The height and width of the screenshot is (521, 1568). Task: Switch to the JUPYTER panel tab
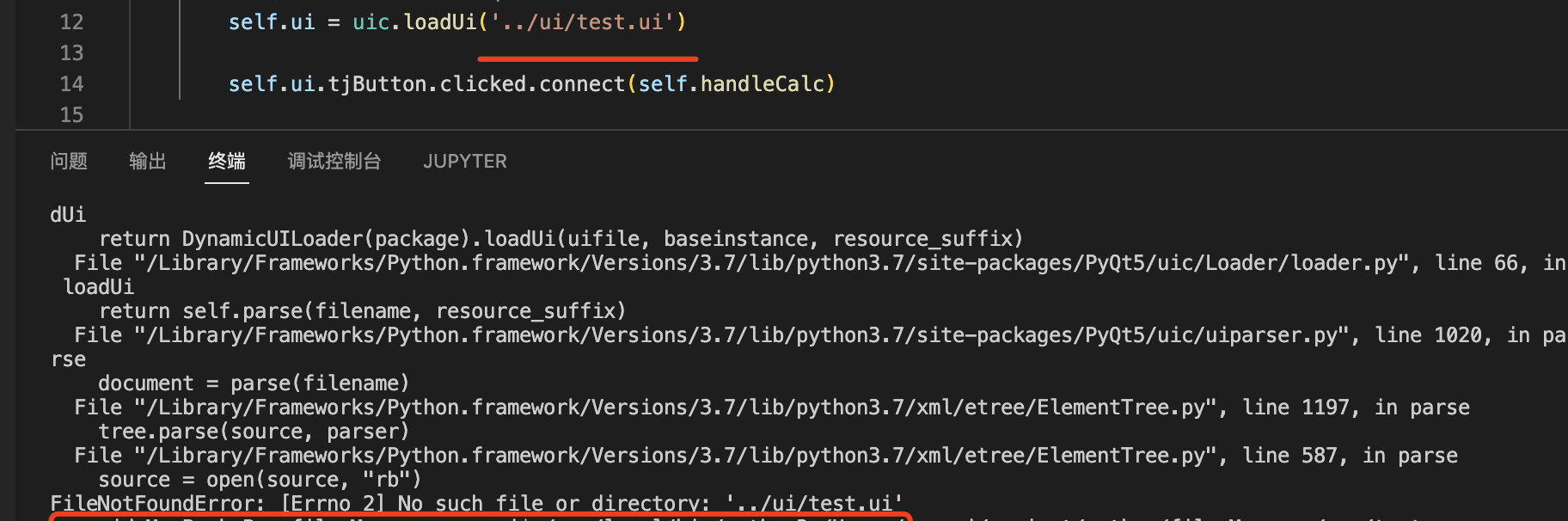[x=464, y=162]
